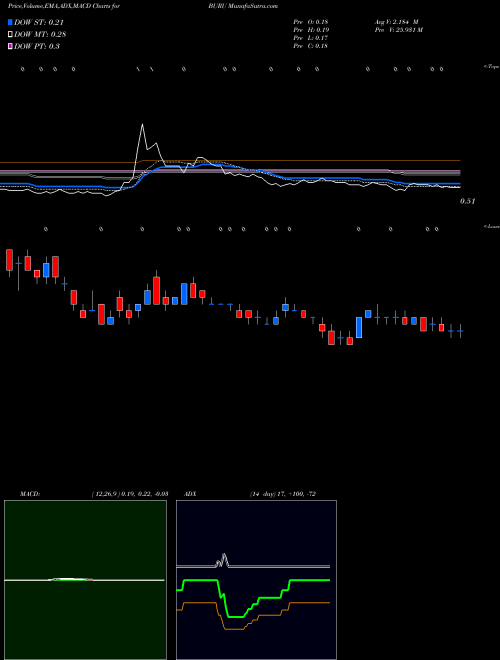Click the 'Pre V: 25.931 M' volume text
This screenshot has width=500, height=660.
tap(398, 30)
